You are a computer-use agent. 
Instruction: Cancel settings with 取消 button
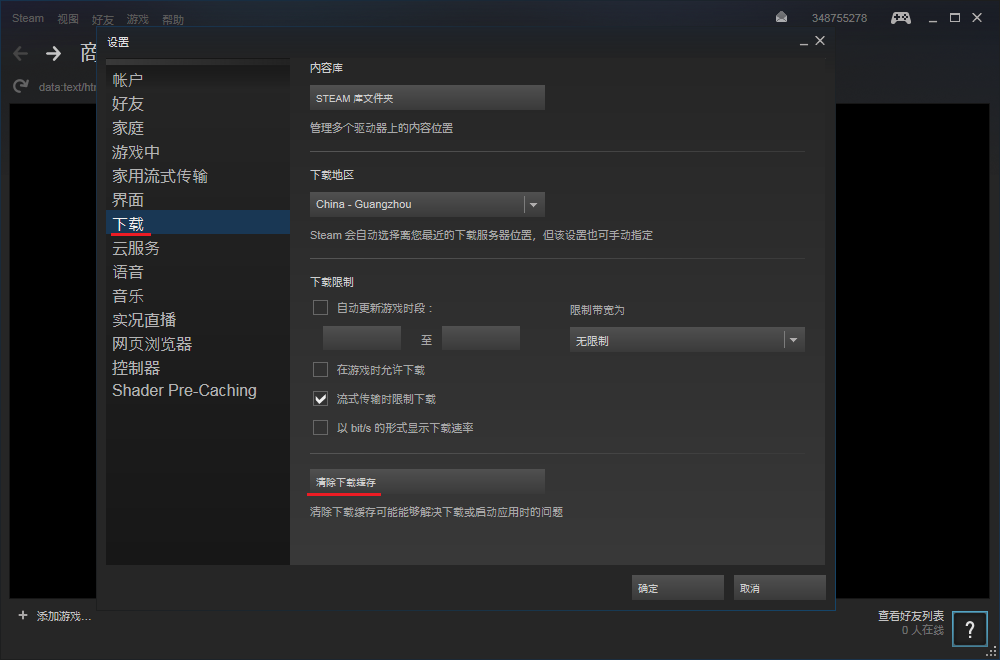779,588
